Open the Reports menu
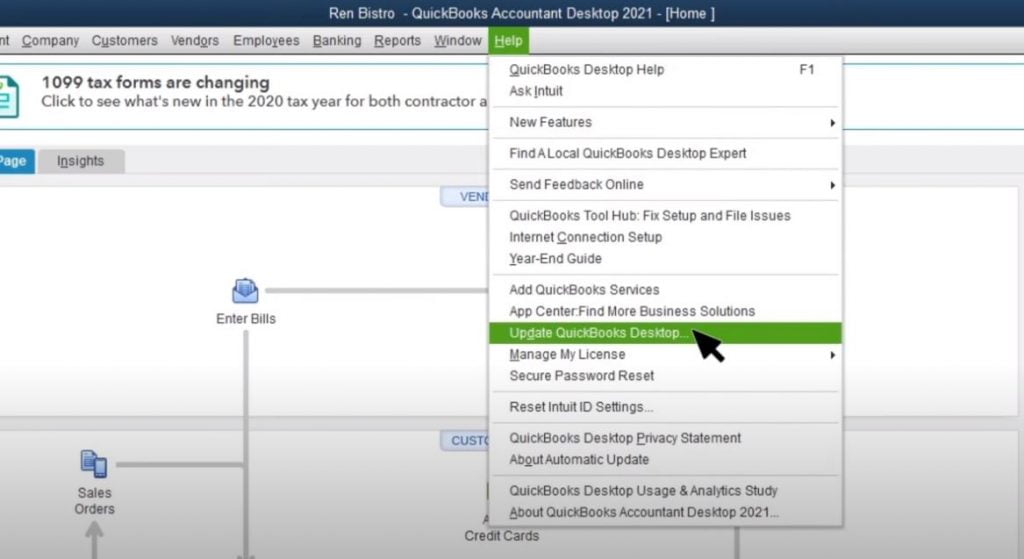1024x559 pixels. [x=397, y=40]
